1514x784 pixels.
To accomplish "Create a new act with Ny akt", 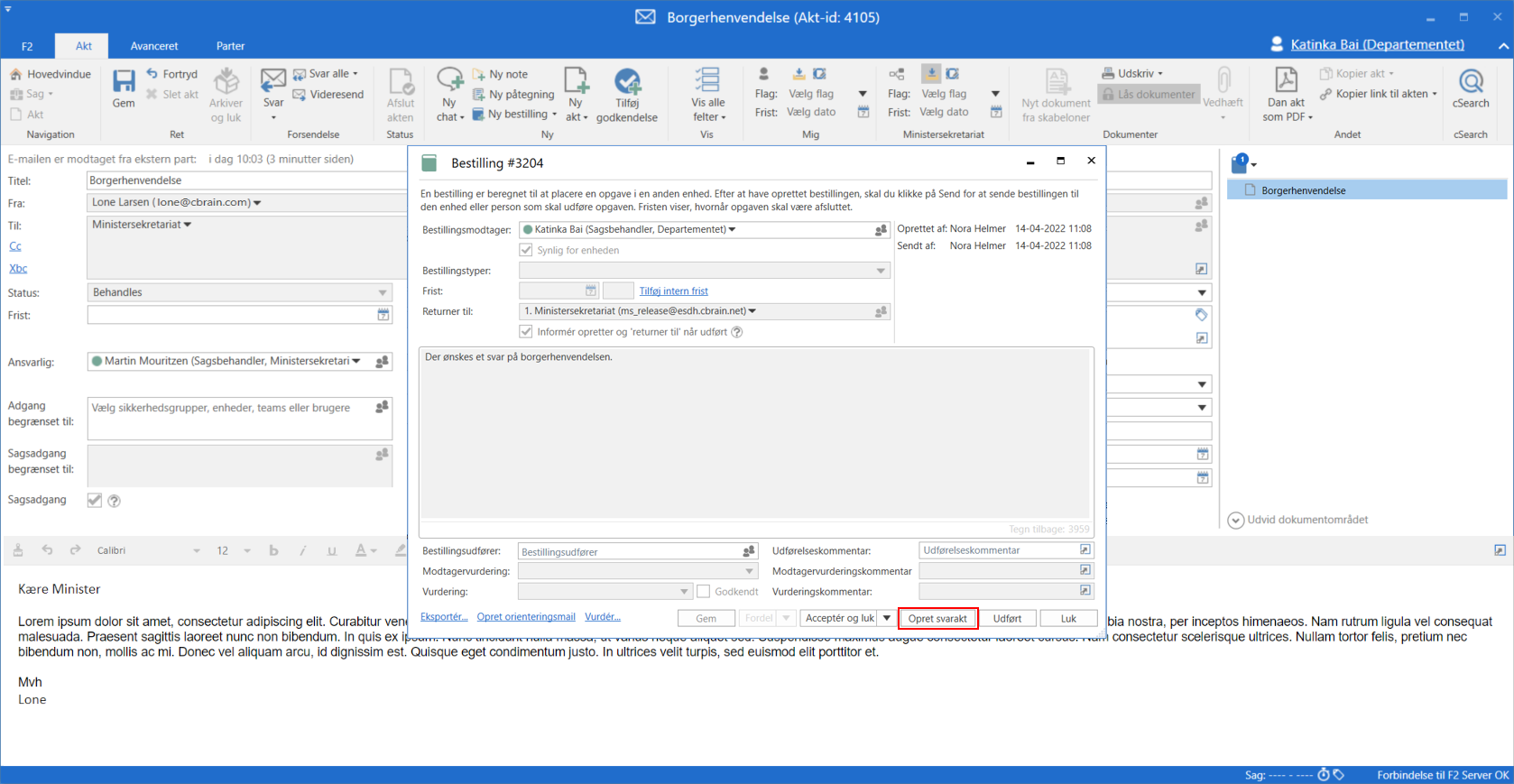I will click(576, 94).
